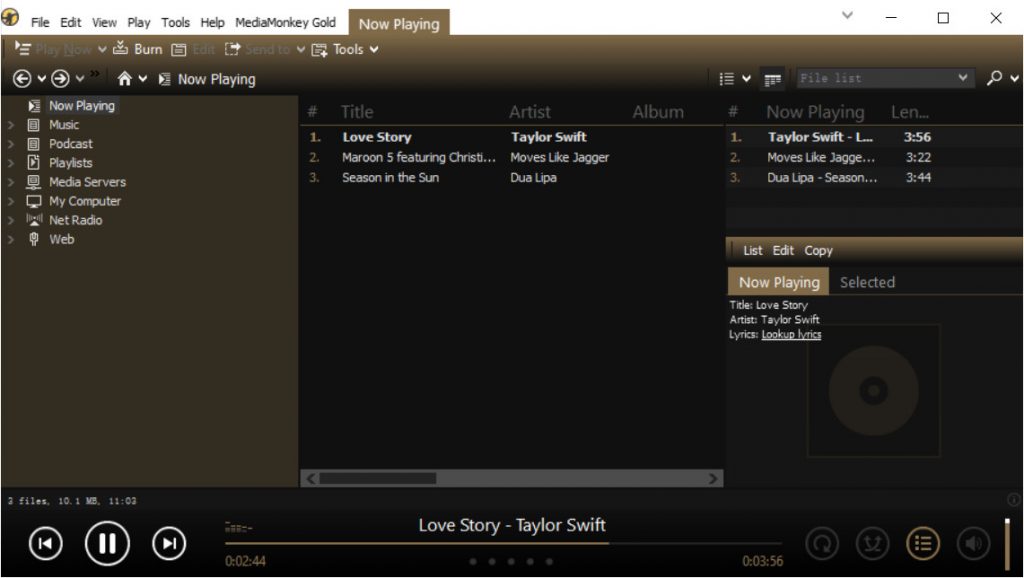Click Now Playing breadcrumb in address bar

[216, 79]
